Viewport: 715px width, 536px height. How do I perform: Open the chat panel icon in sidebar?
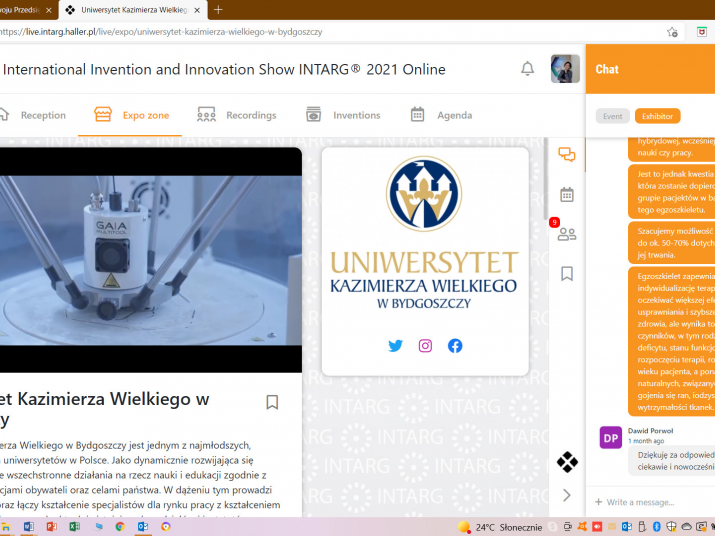(x=566, y=154)
